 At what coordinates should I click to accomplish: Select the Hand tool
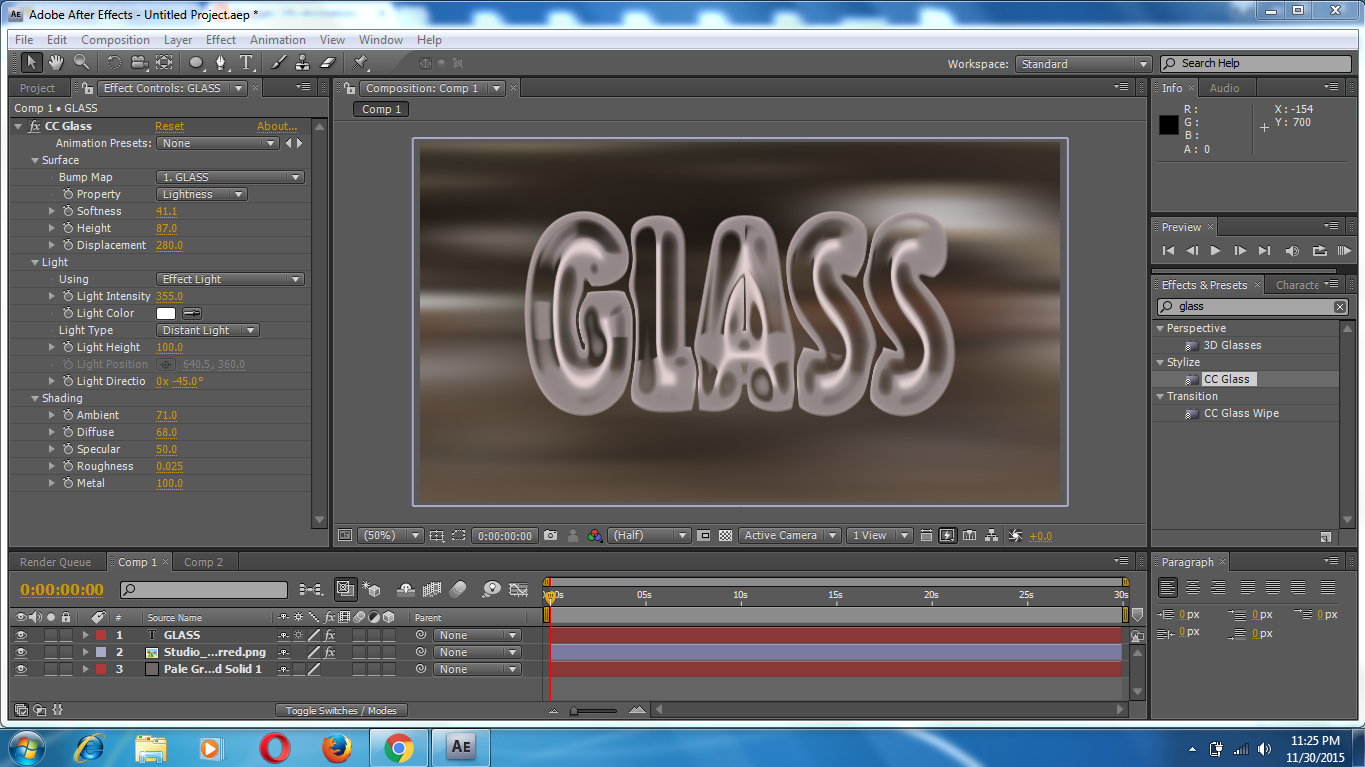coord(56,62)
